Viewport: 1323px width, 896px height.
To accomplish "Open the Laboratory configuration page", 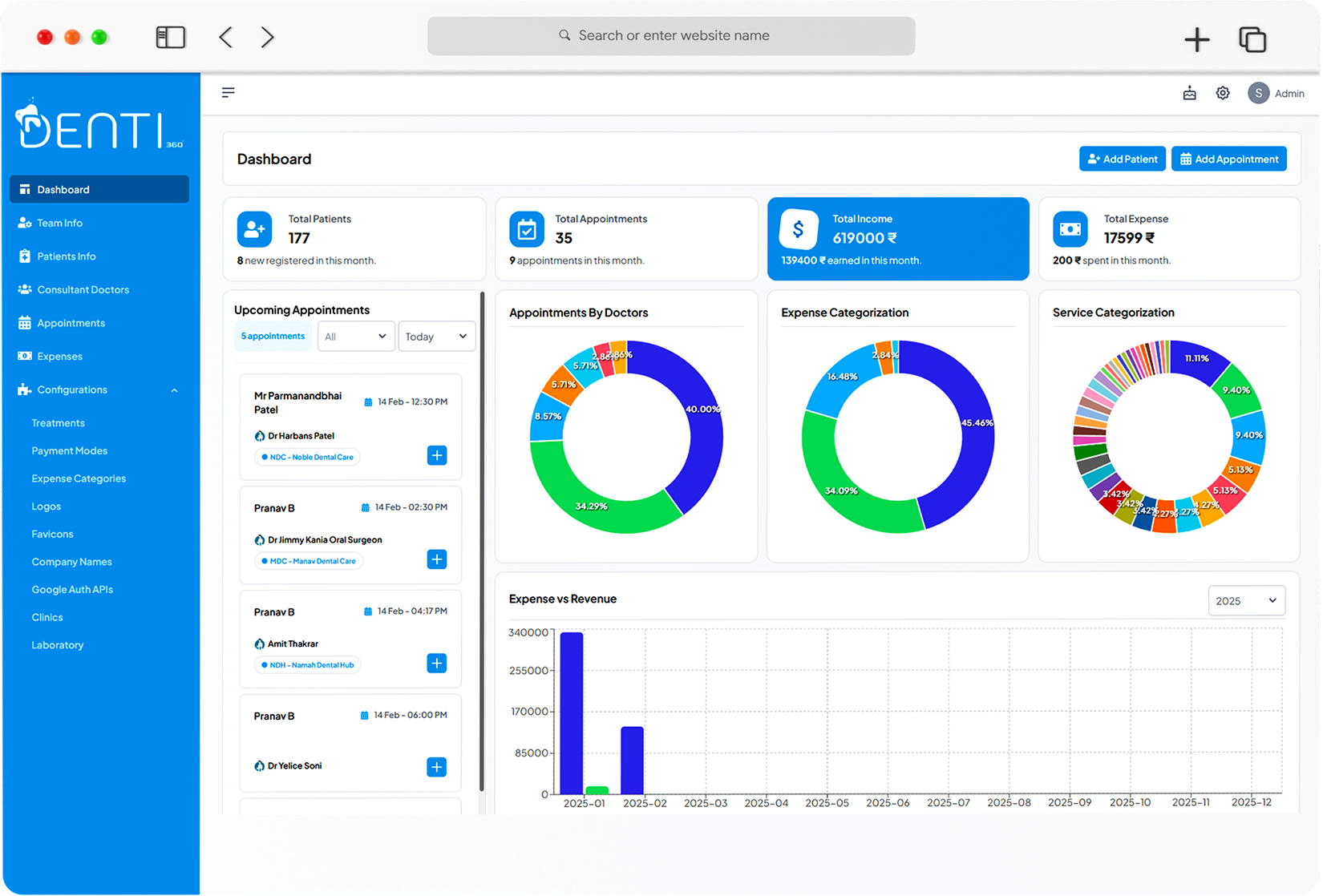I will [57, 644].
